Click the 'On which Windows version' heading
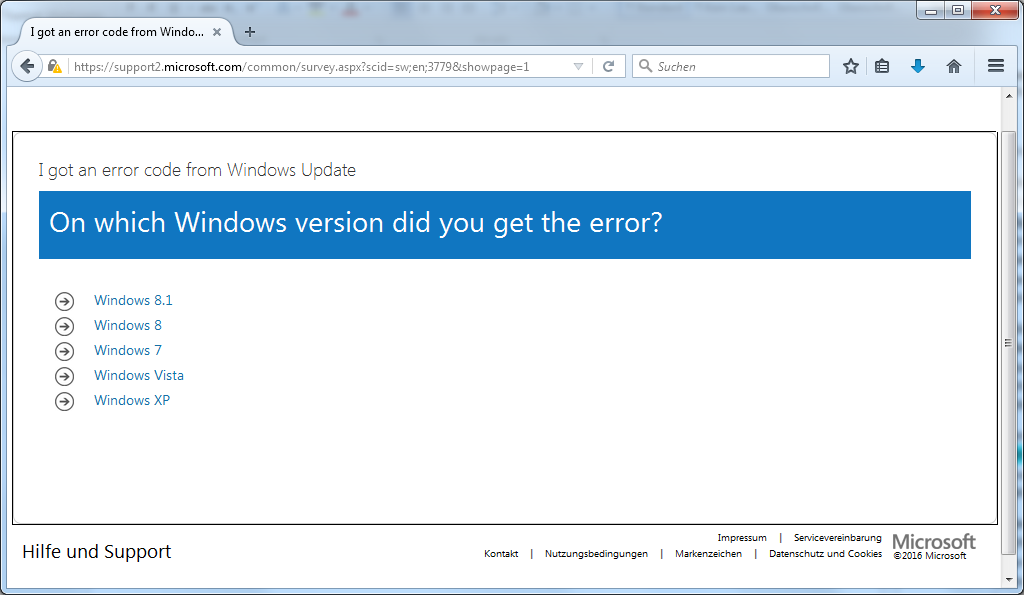The width and height of the screenshot is (1024, 595). pos(356,223)
